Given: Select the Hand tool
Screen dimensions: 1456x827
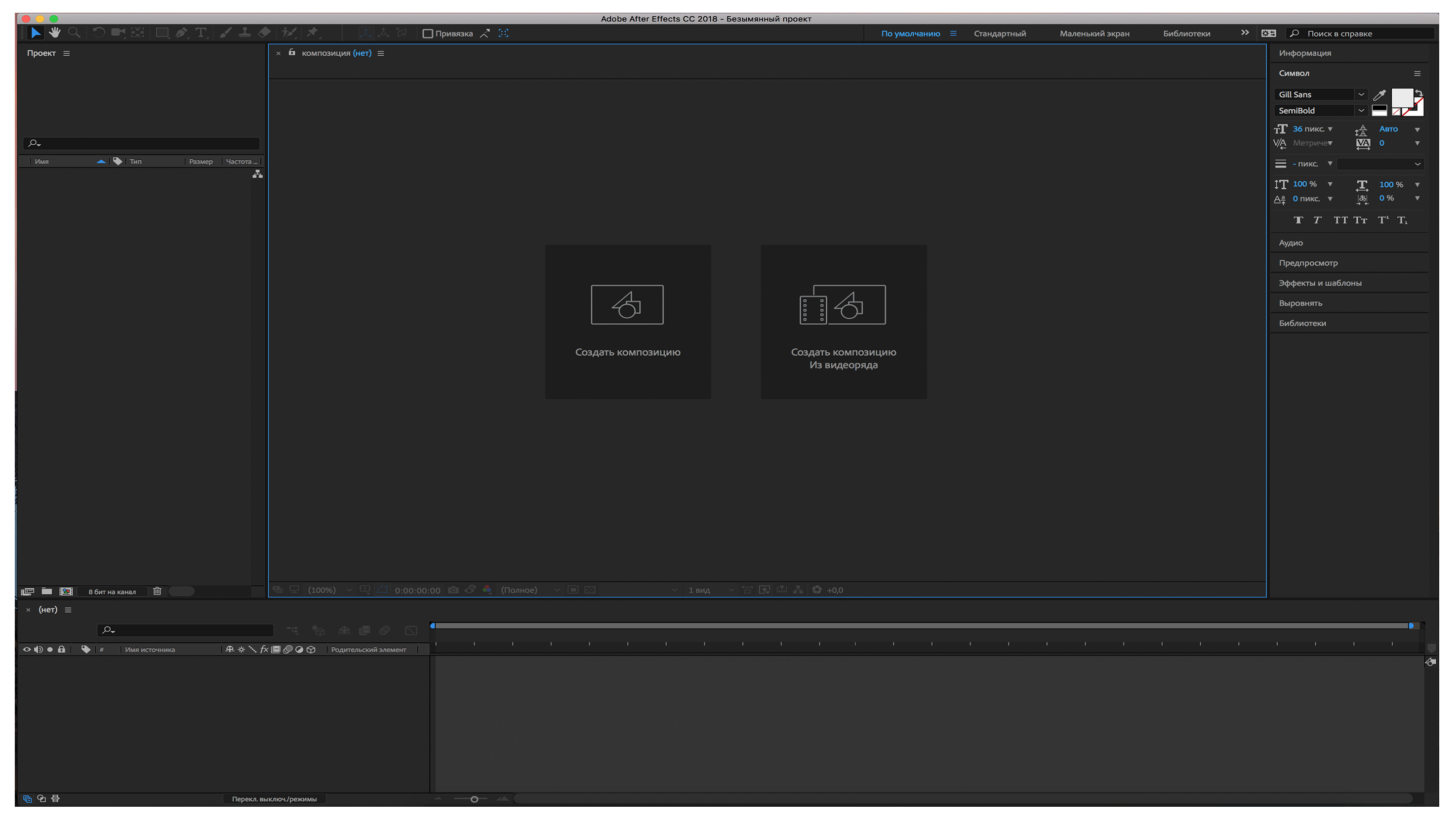Looking at the screenshot, I should click(54, 33).
